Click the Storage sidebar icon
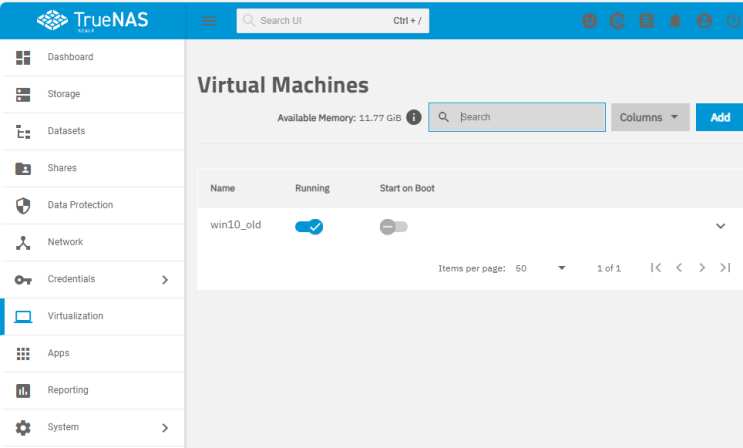Viewport: 743px width, 448px height. pyautogui.click(x=23, y=94)
